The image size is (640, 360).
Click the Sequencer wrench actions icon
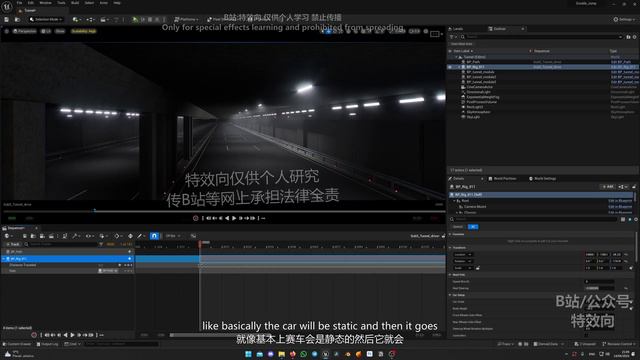[76, 236]
